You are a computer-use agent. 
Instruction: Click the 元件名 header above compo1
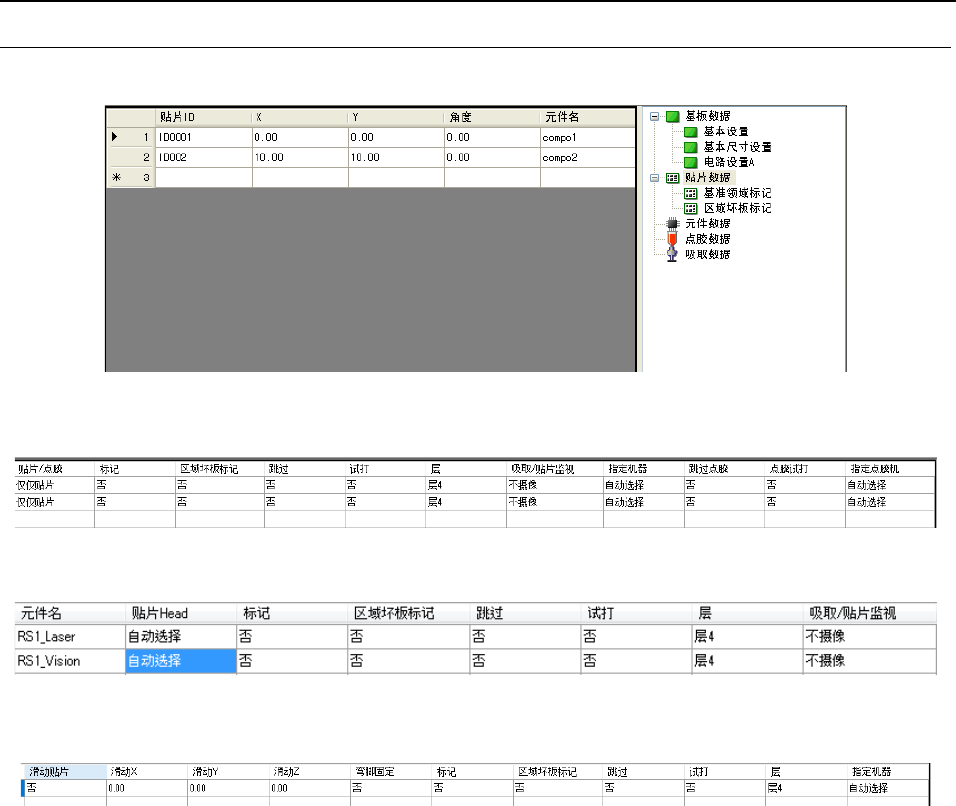click(588, 117)
